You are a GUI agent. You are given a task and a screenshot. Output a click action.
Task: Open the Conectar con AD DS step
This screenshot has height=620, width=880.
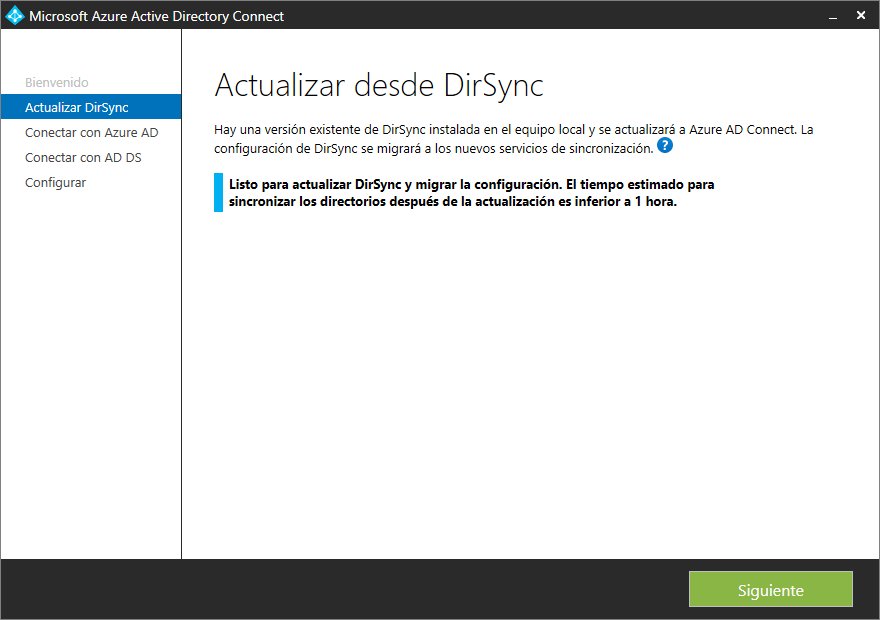83,158
